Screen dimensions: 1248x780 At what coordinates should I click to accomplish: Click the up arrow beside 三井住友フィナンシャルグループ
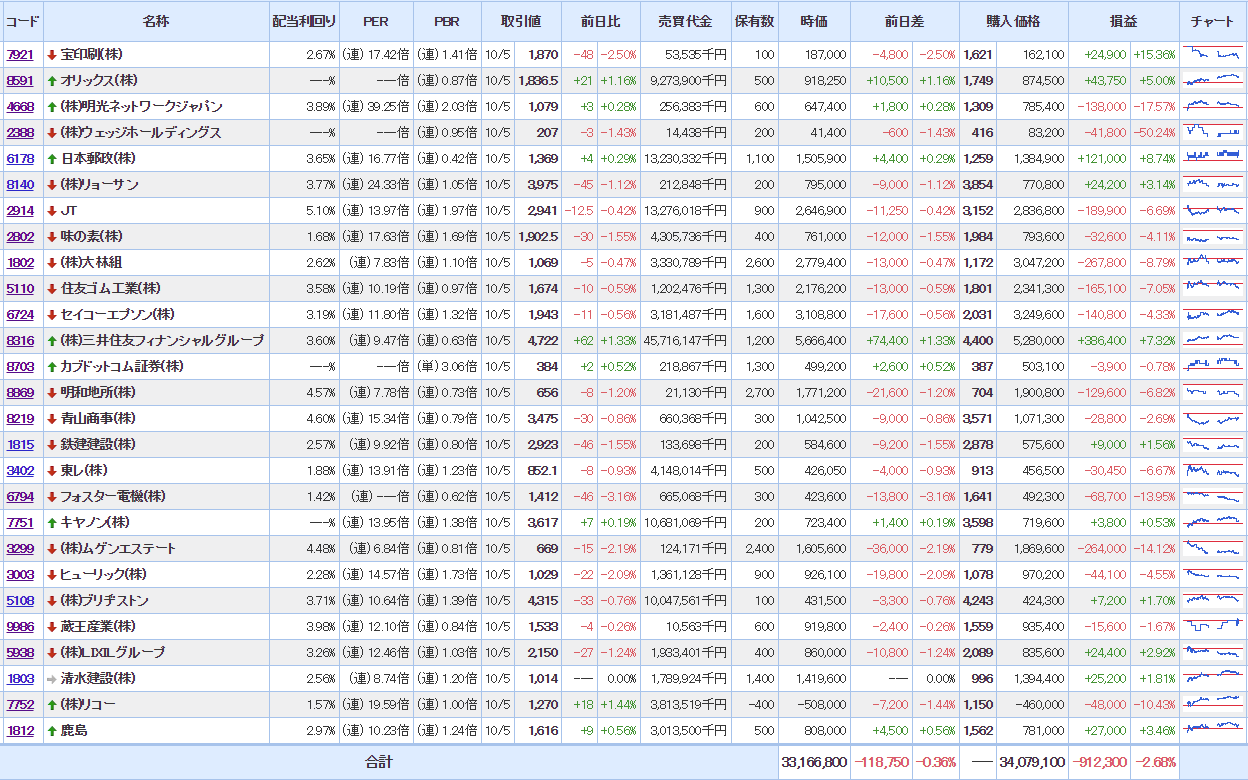[x=52, y=341]
